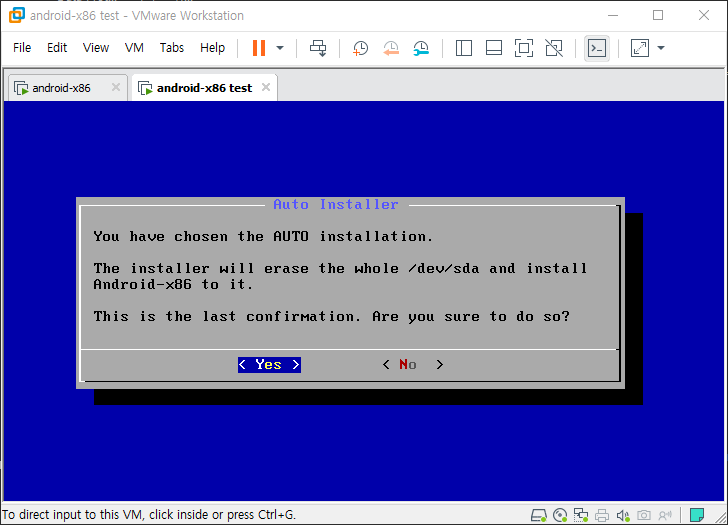Click the printer status icon

pyautogui.click(x=602, y=515)
